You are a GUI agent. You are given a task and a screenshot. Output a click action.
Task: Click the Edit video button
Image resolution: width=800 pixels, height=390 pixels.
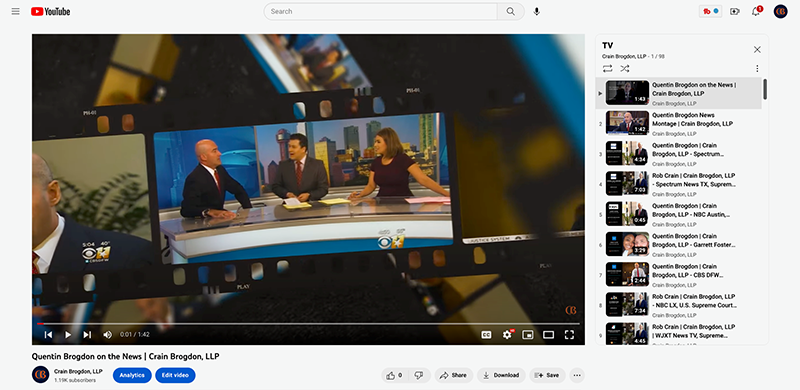pyautogui.click(x=175, y=375)
